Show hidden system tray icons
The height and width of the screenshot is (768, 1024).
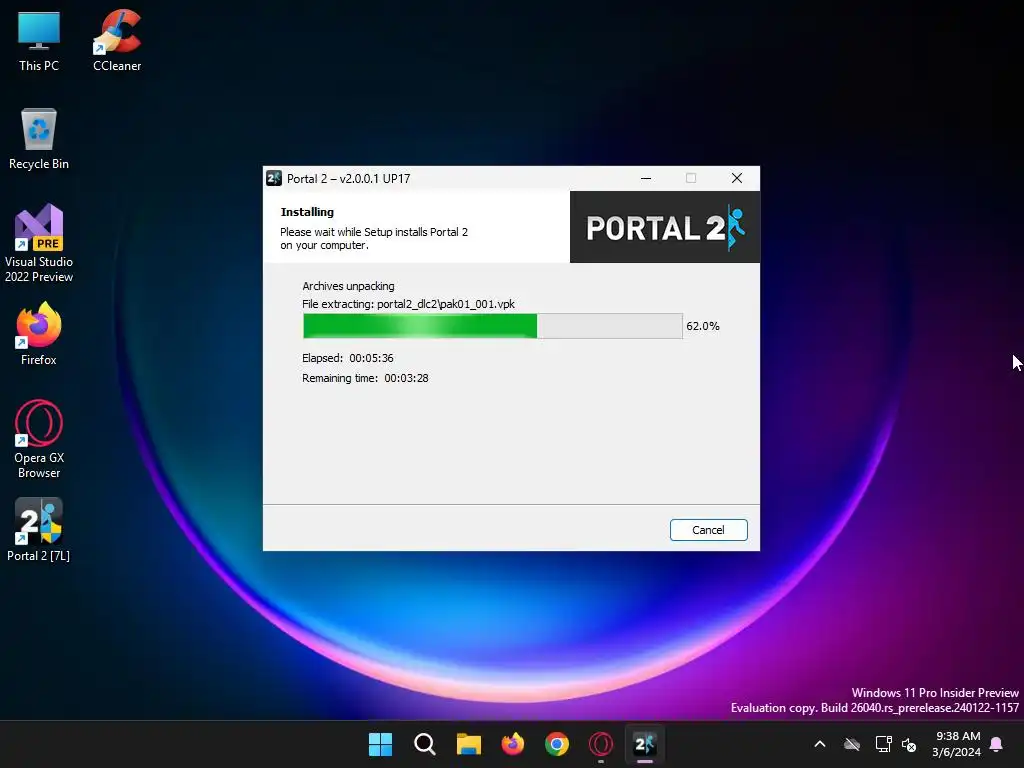click(x=820, y=744)
